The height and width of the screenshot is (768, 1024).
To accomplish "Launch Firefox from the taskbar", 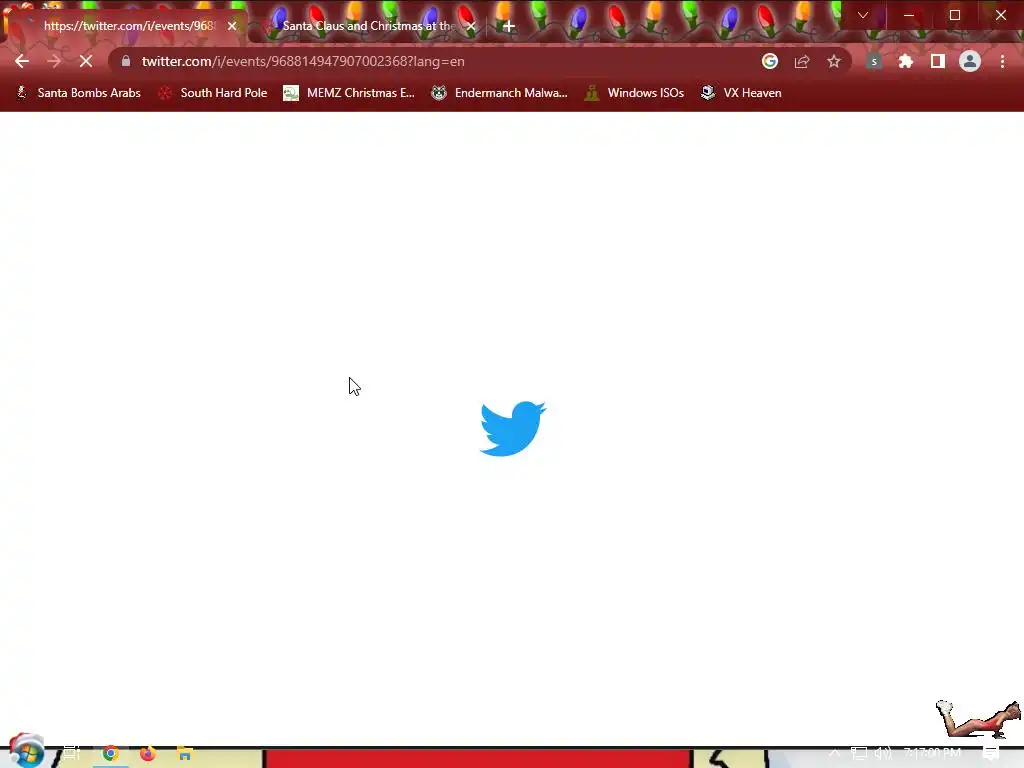I will 148,753.
